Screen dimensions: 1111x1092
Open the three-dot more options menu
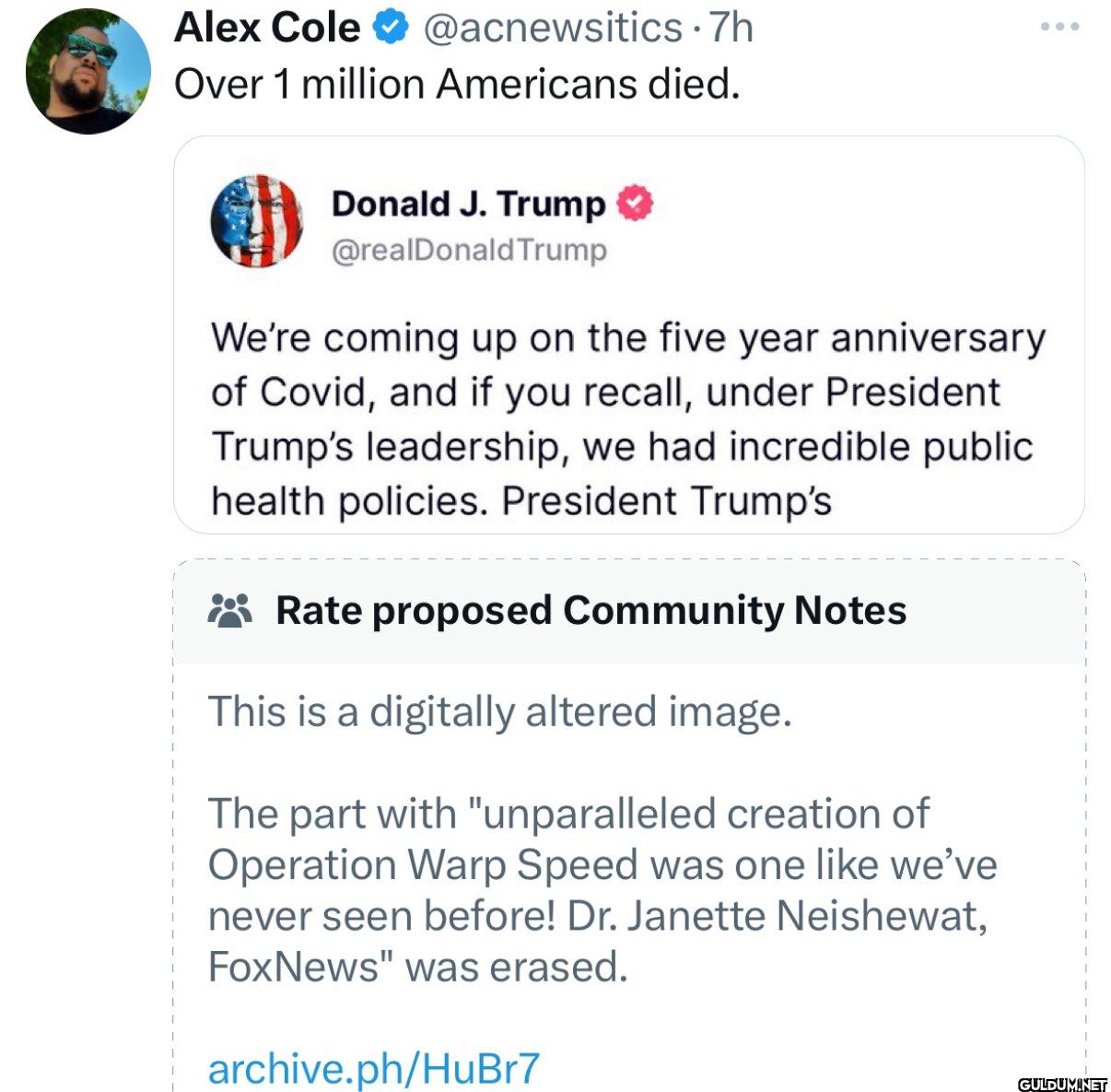[1059, 28]
